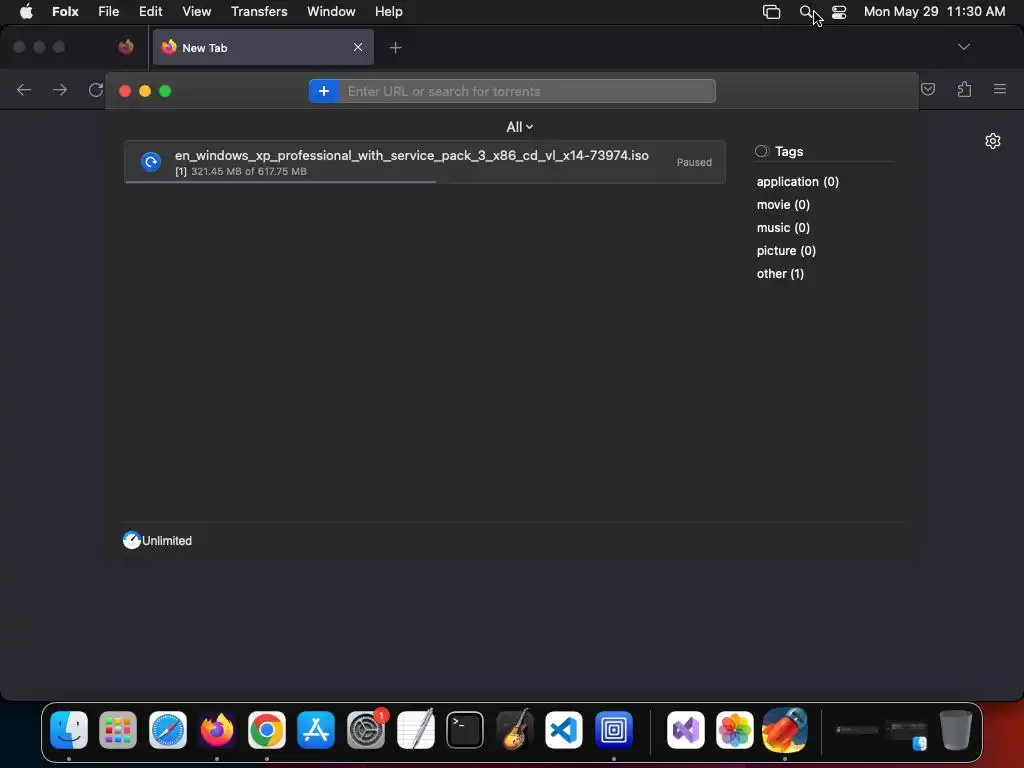The height and width of the screenshot is (768, 1024).
Task: Open Control Center in menu bar
Action: [x=839, y=12]
